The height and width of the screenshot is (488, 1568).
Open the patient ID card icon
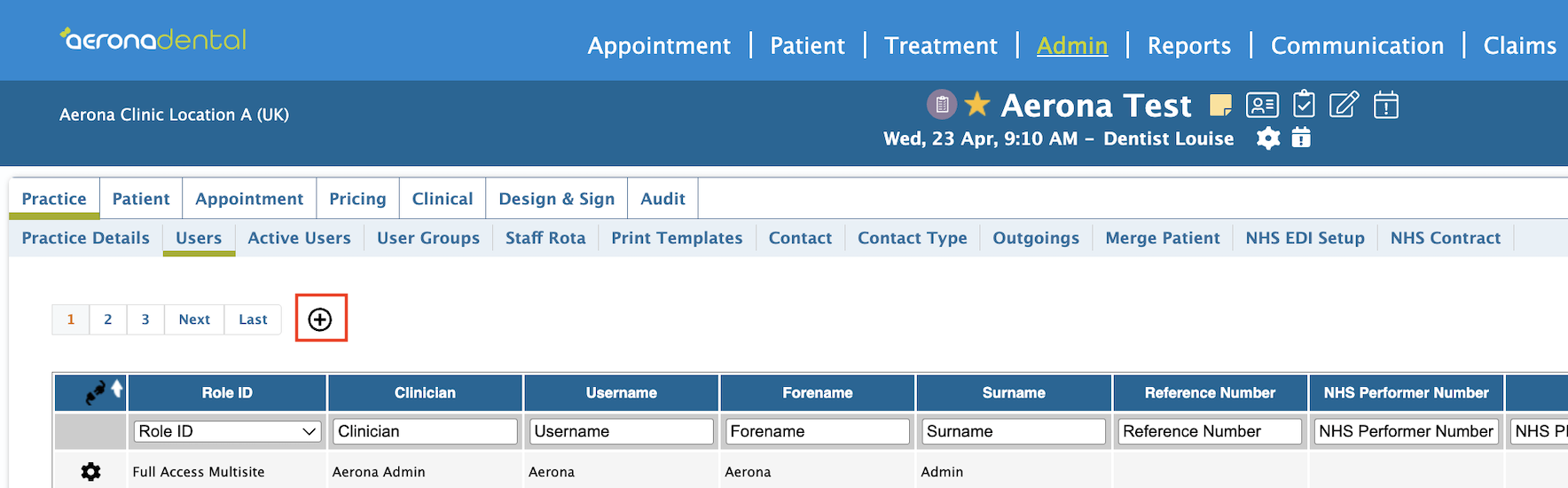1262,106
